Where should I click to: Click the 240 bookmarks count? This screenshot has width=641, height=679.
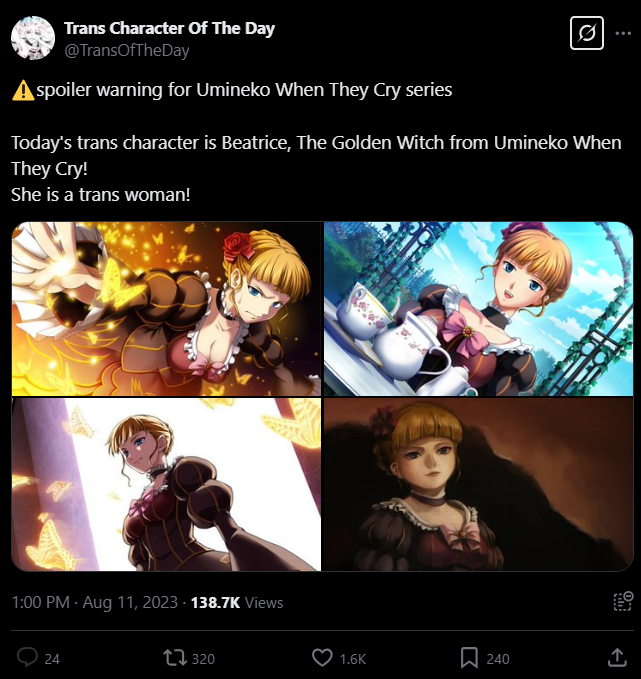tap(498, 659)
